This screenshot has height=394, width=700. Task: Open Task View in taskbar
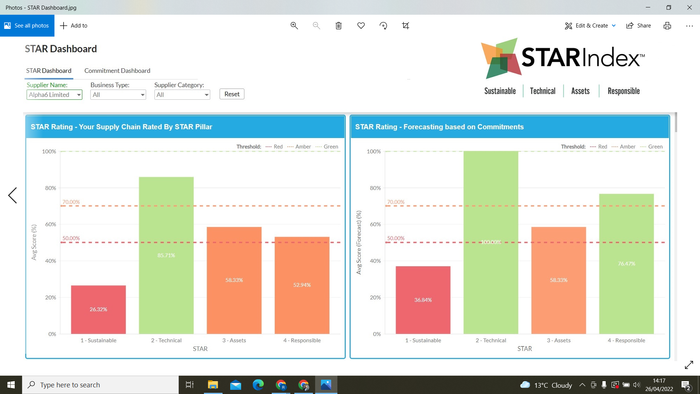coord(190,385)
